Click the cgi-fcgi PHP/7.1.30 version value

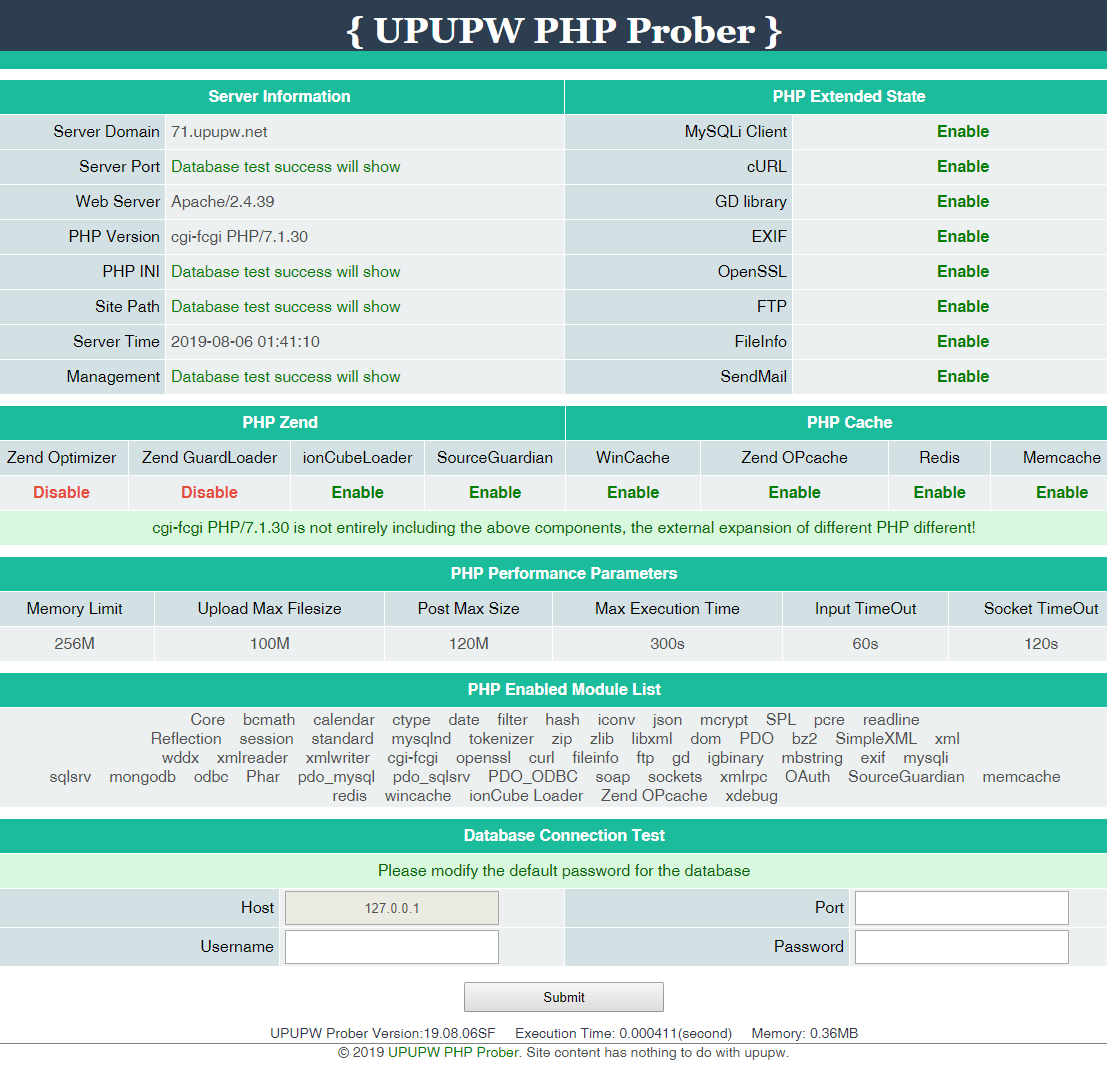tap(239, 237)
